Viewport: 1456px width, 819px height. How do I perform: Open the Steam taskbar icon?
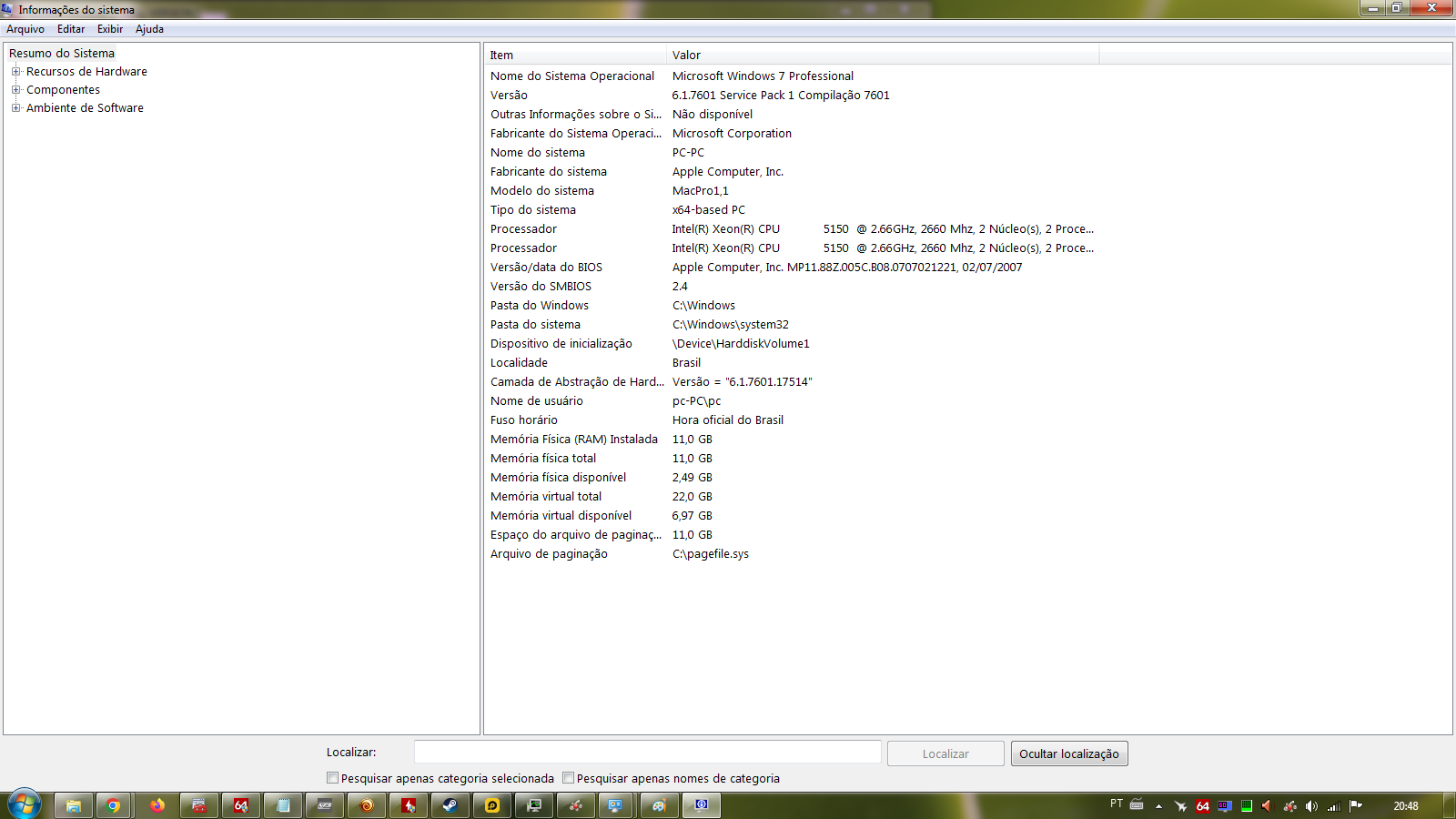pos(450,805)
